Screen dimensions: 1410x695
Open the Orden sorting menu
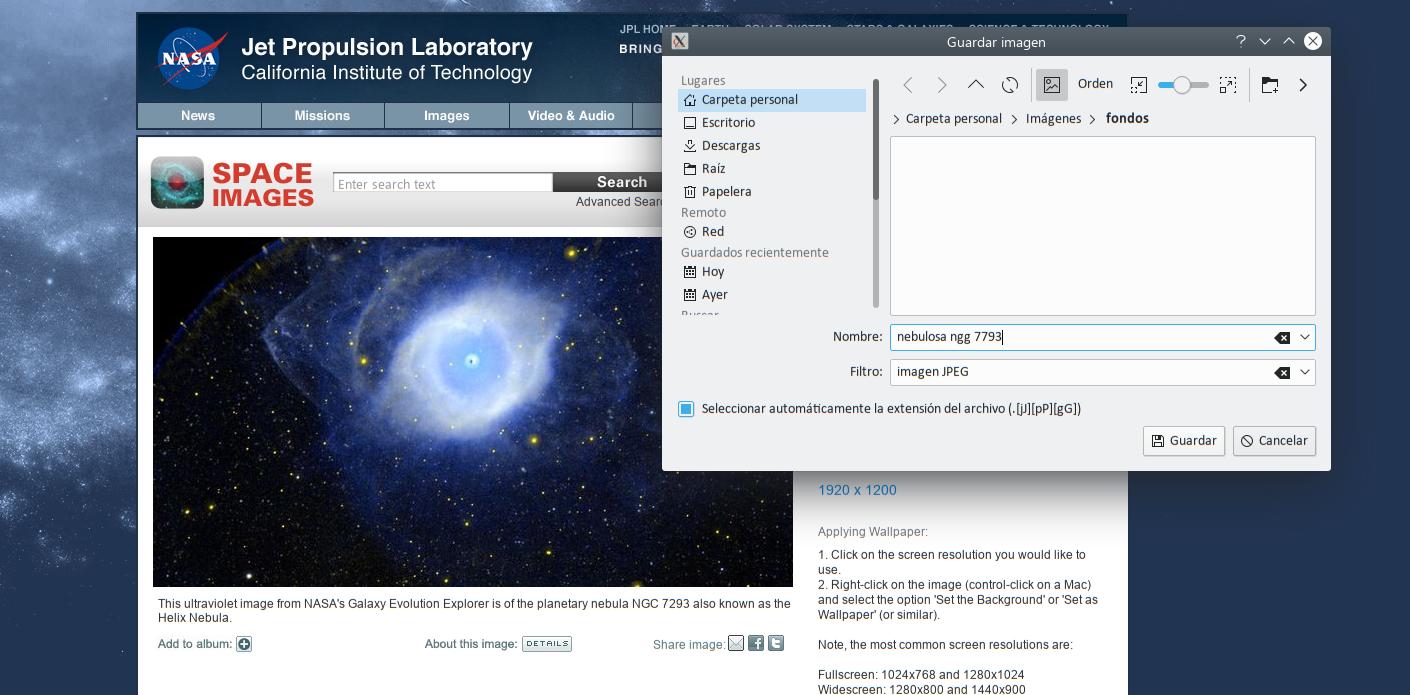pos(1095,84)
